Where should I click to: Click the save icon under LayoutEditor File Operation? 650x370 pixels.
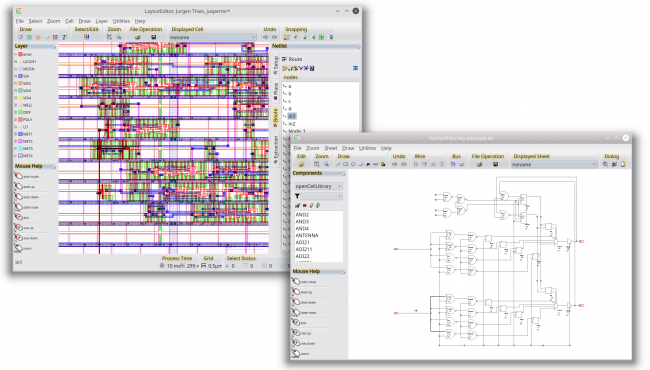(x=153, y=37)
